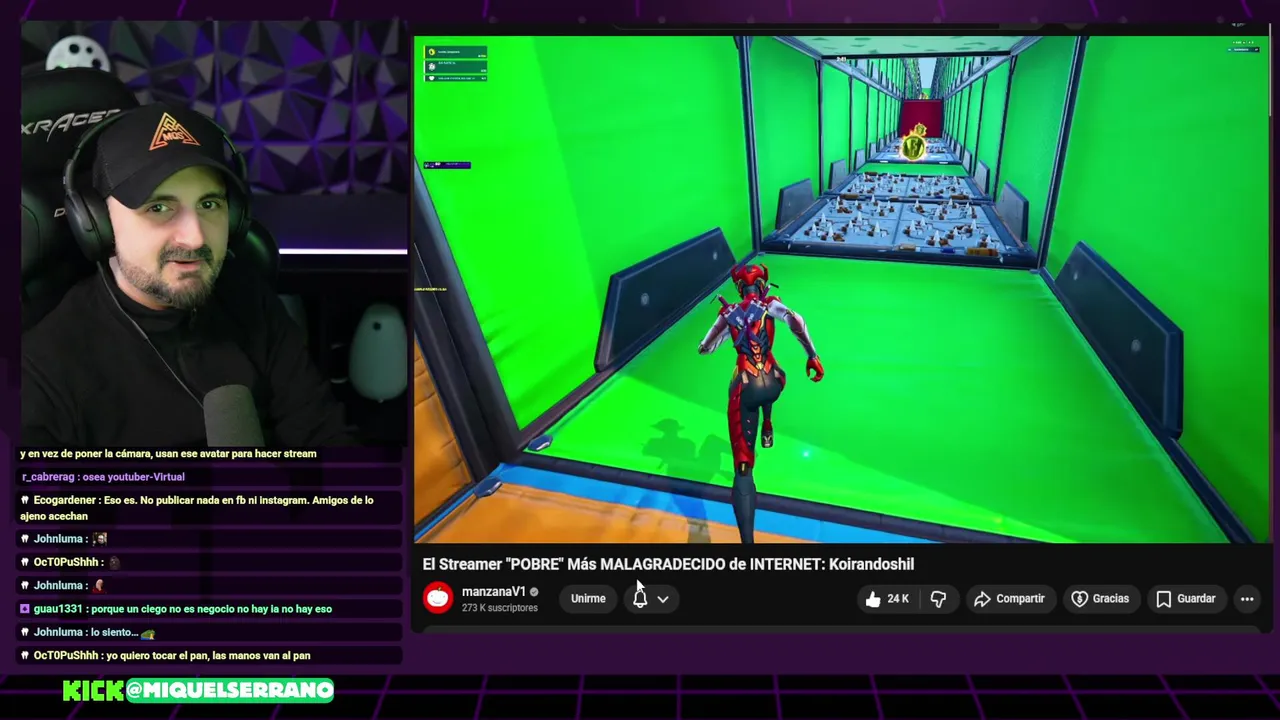Viewport: 1280px width, 720px height.
Task: Expand the notification options chevron
Action: 663,599
